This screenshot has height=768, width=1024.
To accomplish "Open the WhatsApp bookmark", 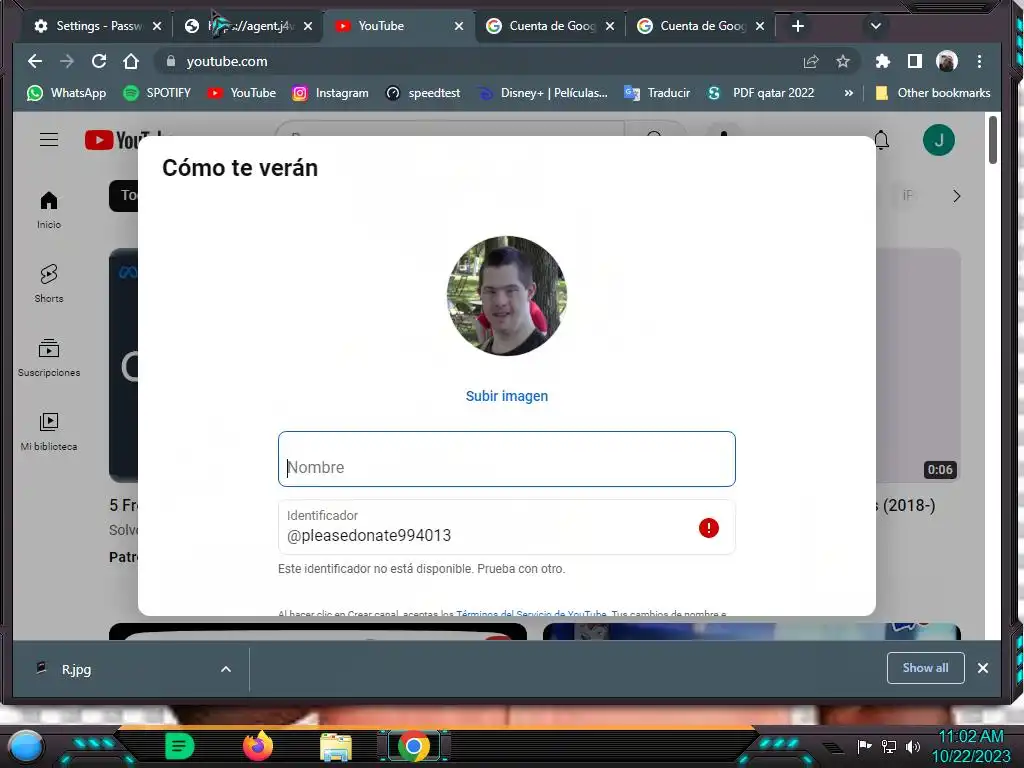I will point(66,93).
